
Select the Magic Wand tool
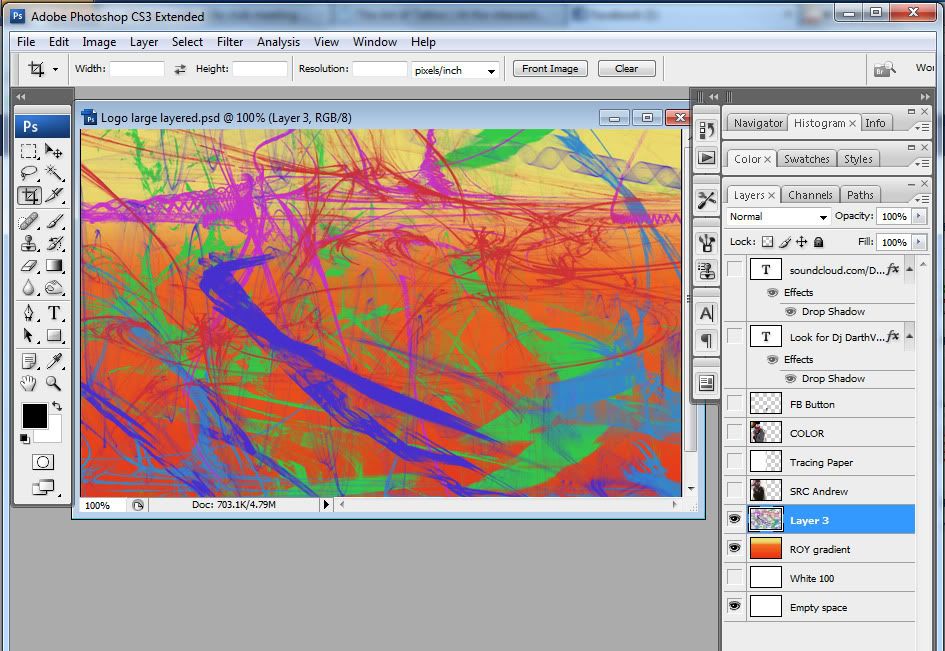click(54, 174)
